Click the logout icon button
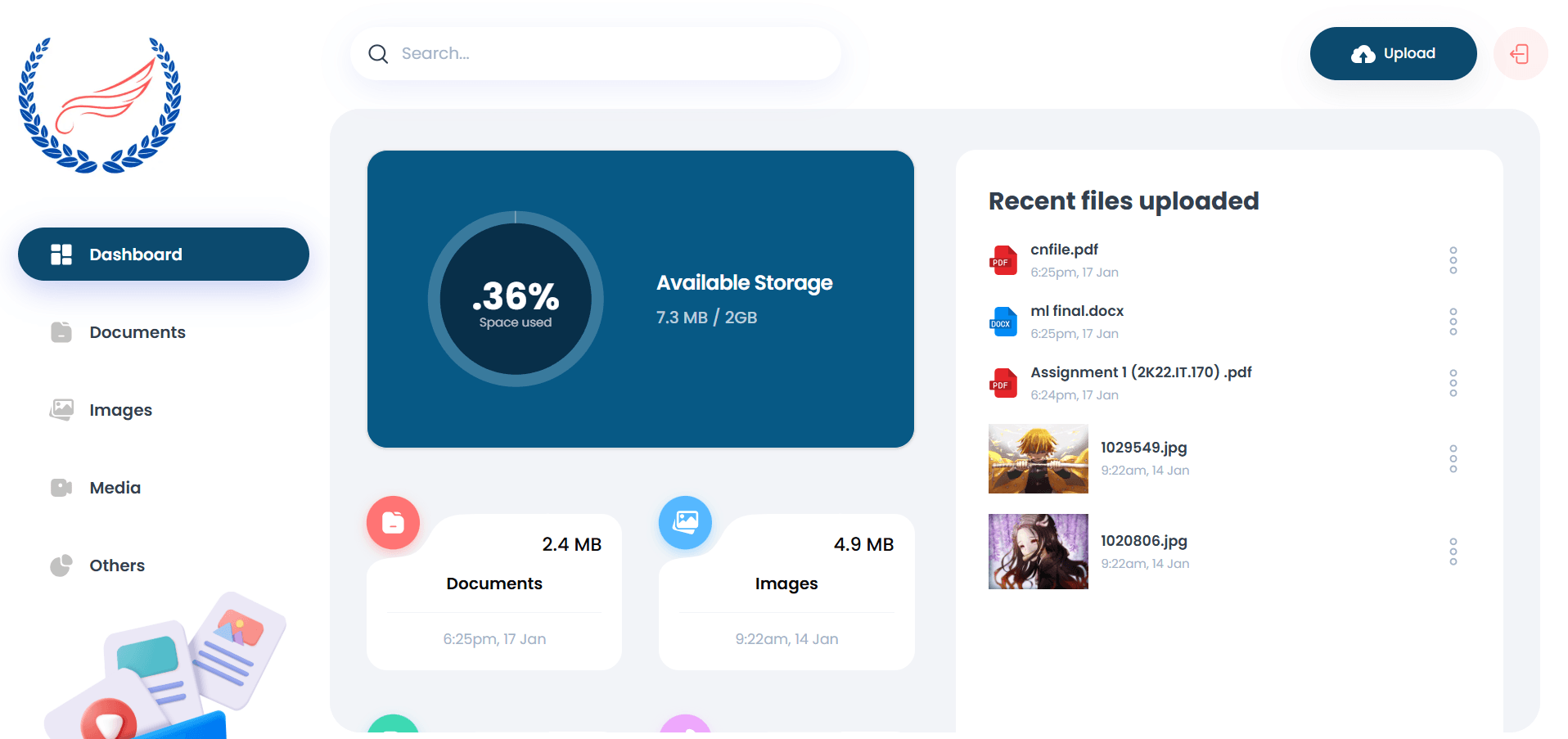 1520,54
